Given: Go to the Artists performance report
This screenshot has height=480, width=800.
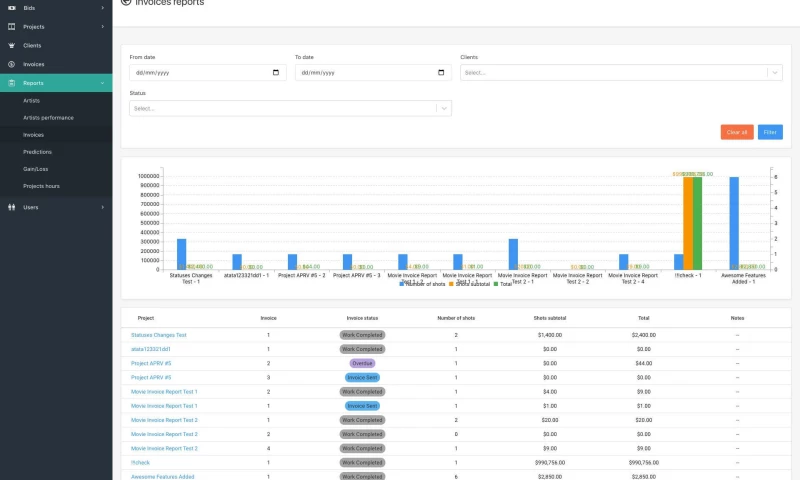Looking at the screenshot, I should click(x=48, y=118).
